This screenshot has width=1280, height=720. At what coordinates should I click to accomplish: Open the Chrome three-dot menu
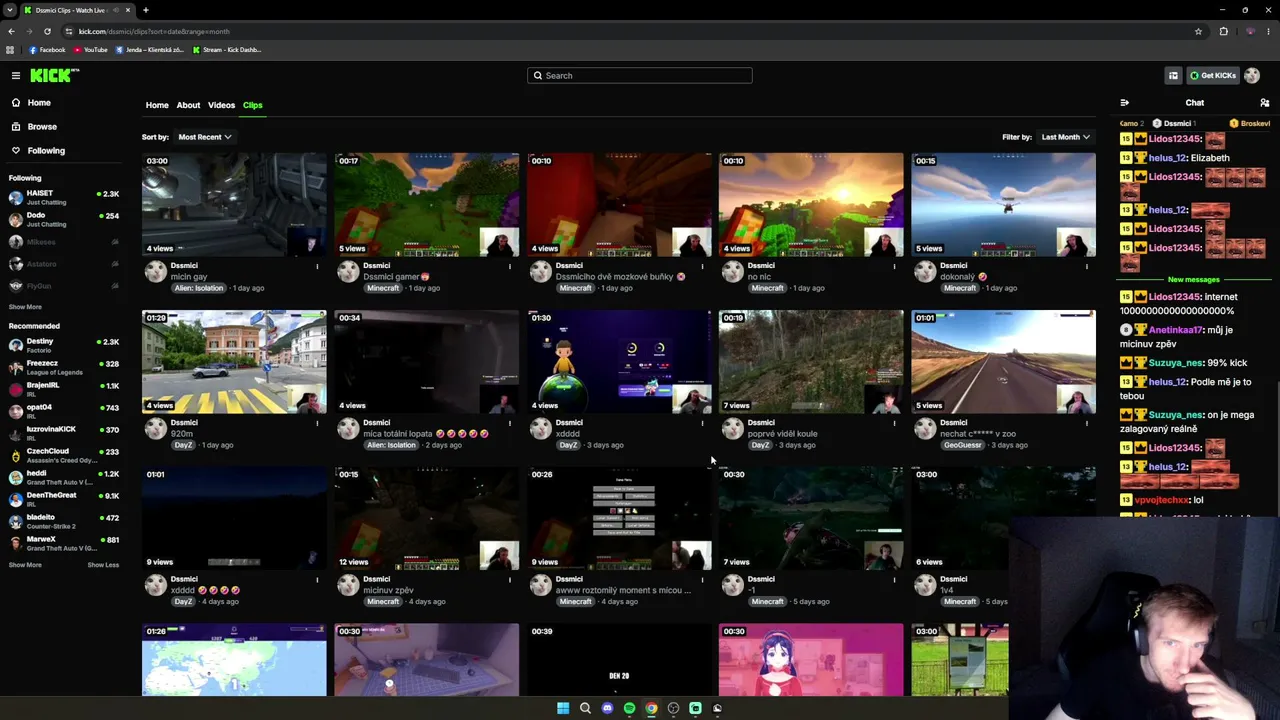pos(1269,31)
